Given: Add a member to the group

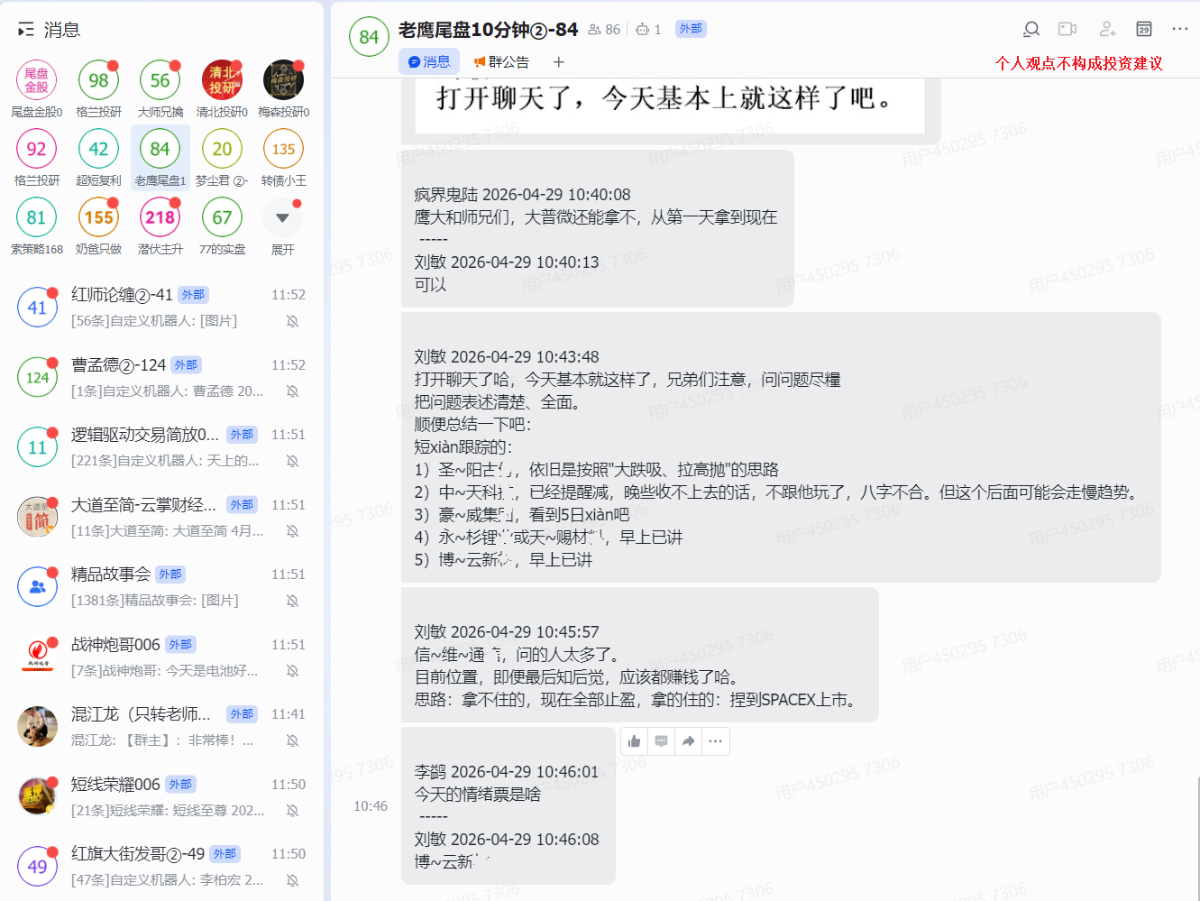Looking at the screenshot, I should click(1107, 29).
